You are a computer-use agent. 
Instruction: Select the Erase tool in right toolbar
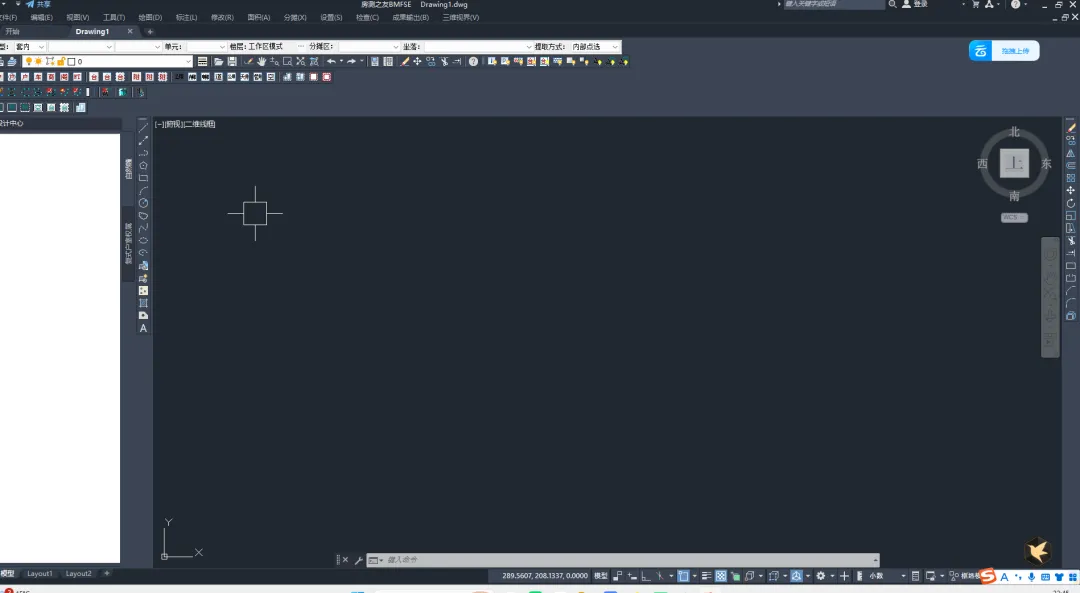click(1070, 128)
